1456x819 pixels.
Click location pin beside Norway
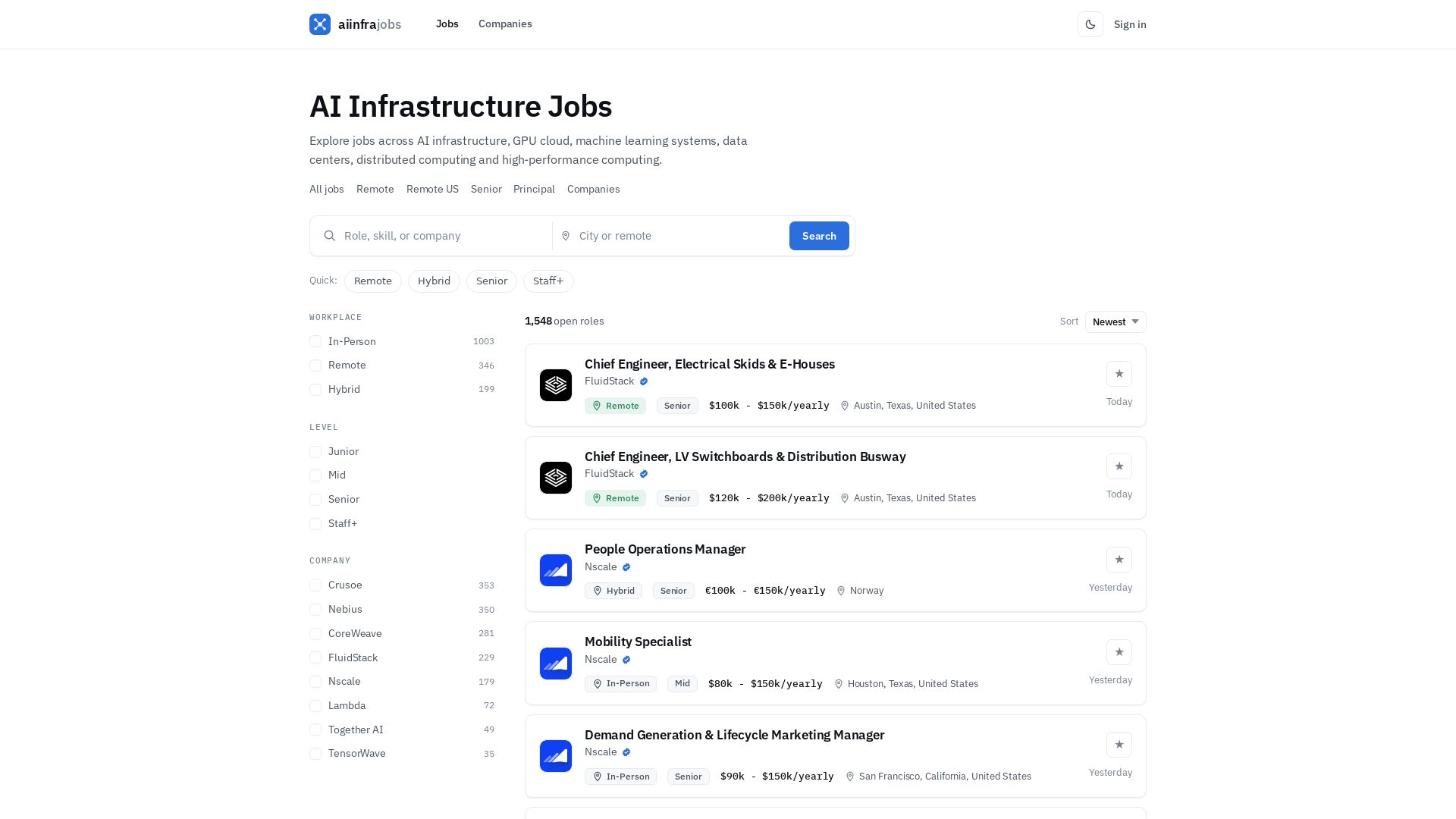tap(841, 591)
